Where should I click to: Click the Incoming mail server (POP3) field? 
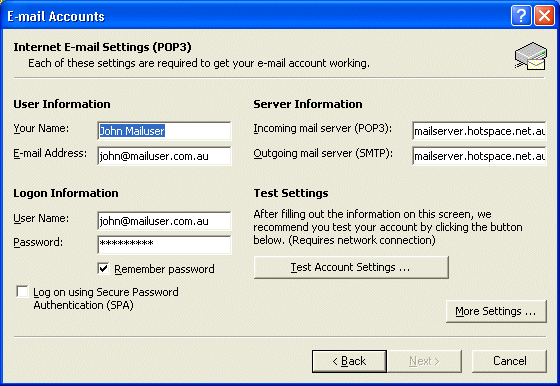click(479, 131)
